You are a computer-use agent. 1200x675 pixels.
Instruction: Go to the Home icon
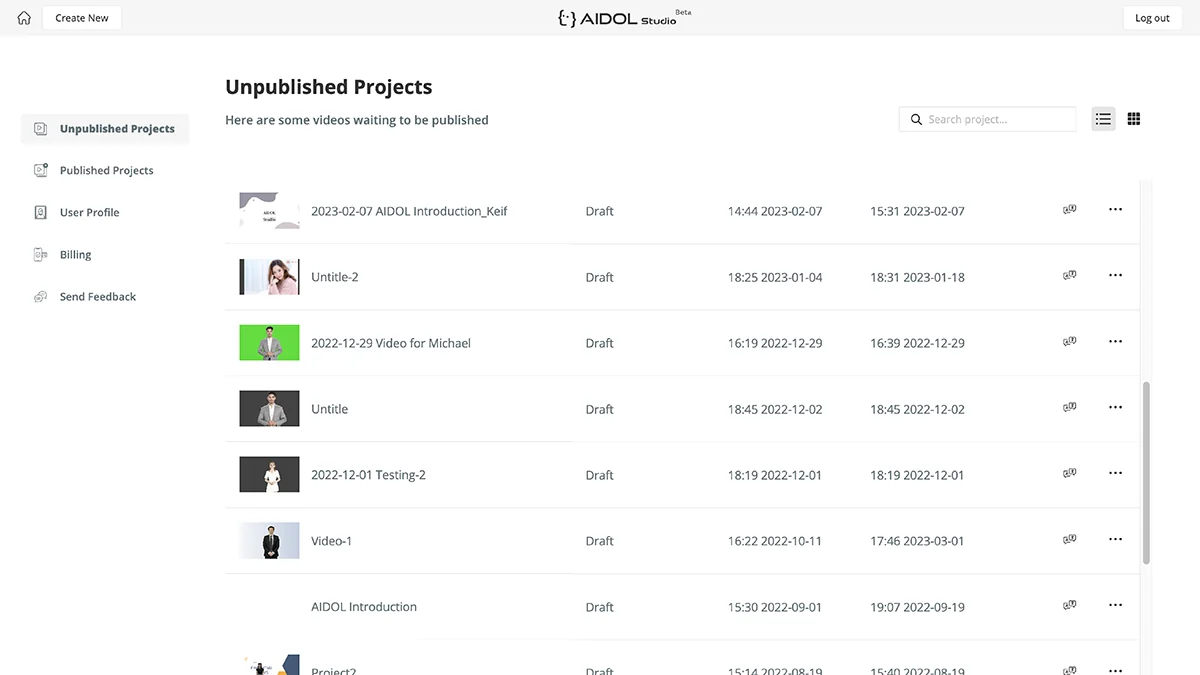tap(24, 18)
